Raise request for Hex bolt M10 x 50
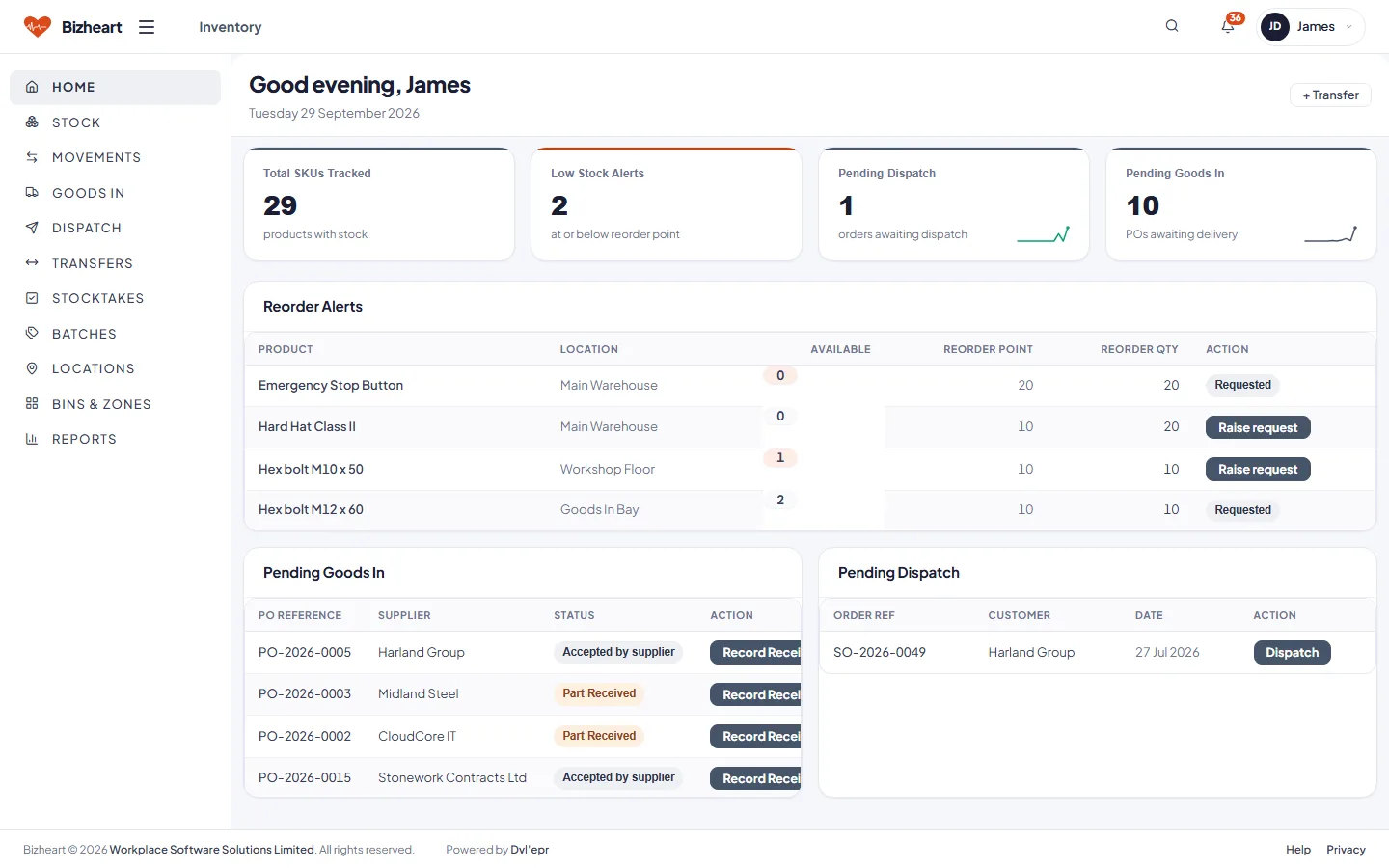Image resolution: width=1389 pixels, height=868 pixels. 1258,469
